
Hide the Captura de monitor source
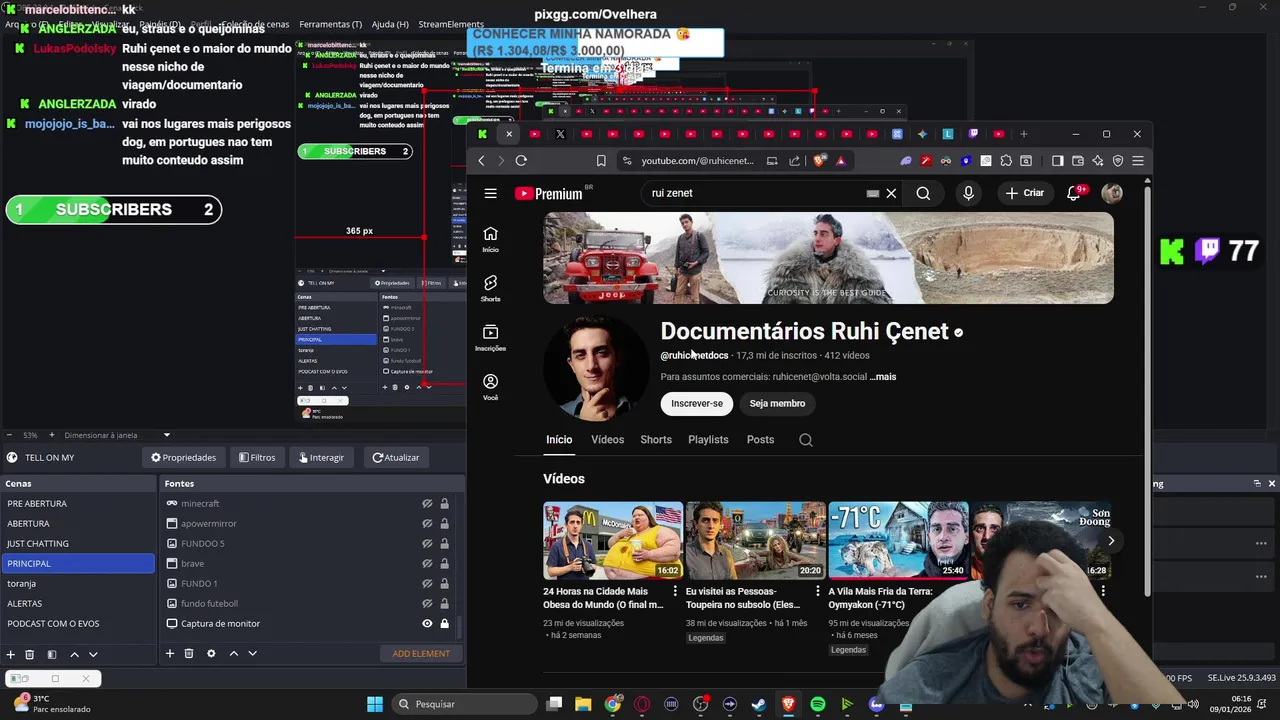tap(427, 624)
